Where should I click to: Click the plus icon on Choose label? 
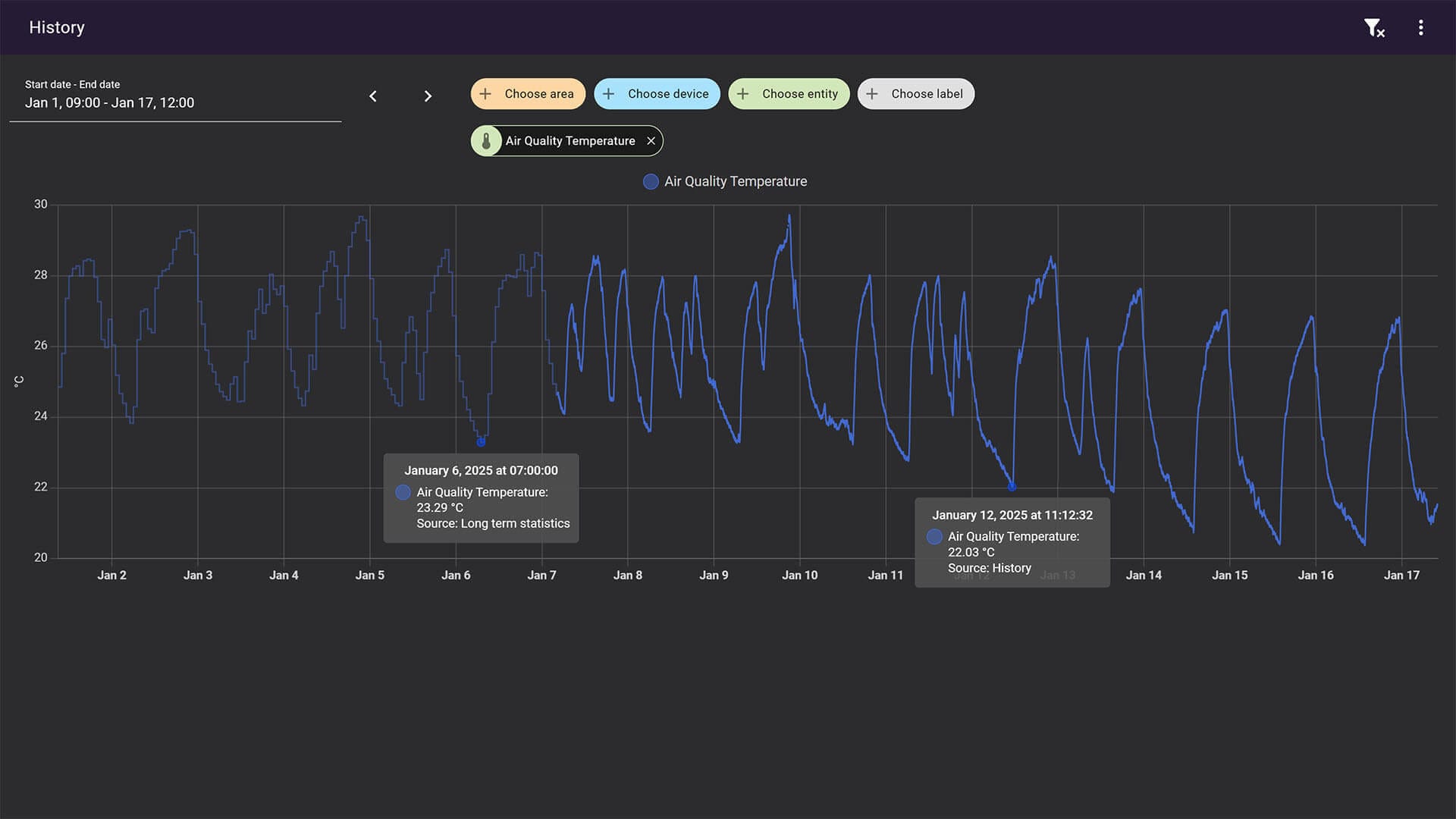871,93
